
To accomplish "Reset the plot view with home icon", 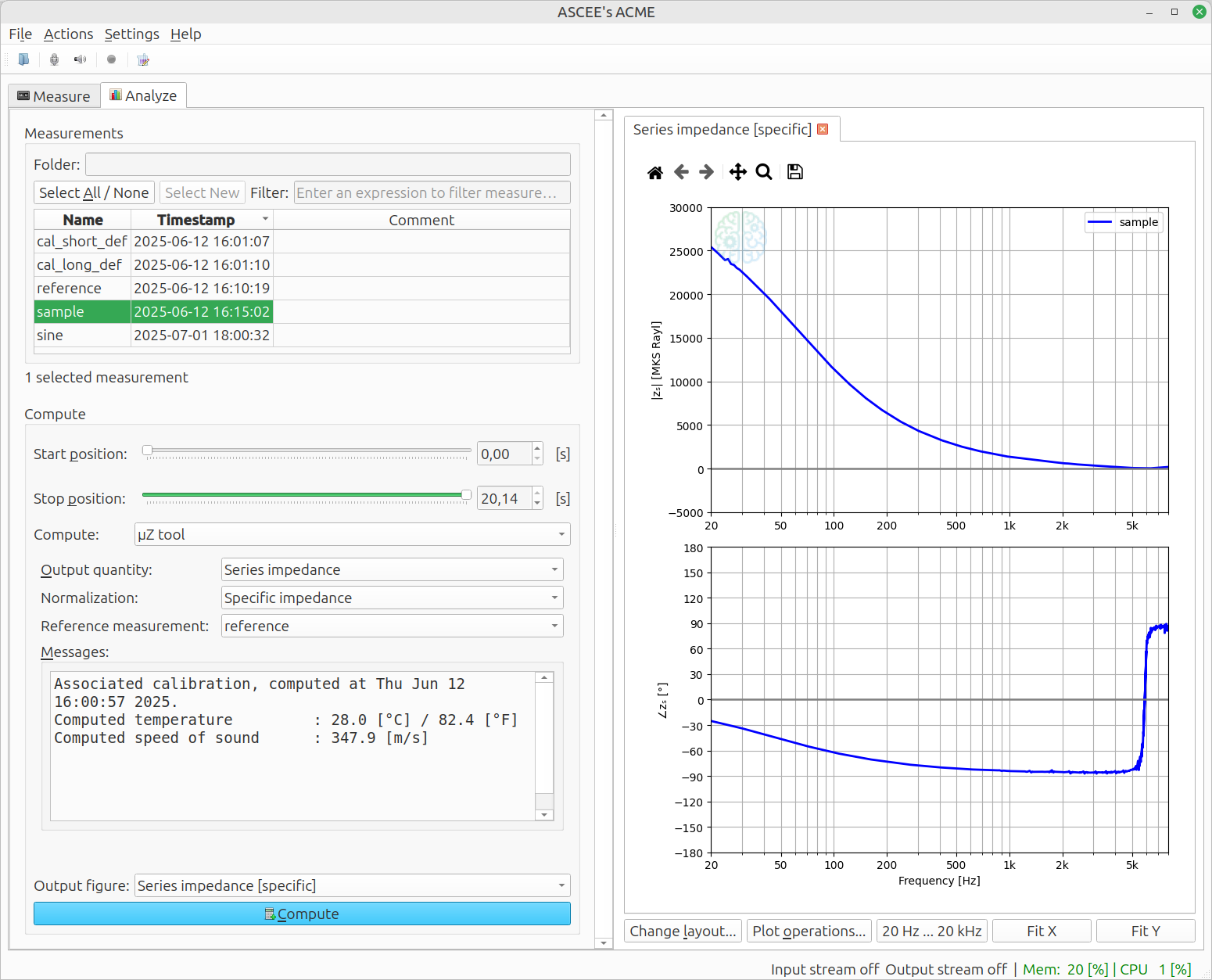I will coord(655,172).
